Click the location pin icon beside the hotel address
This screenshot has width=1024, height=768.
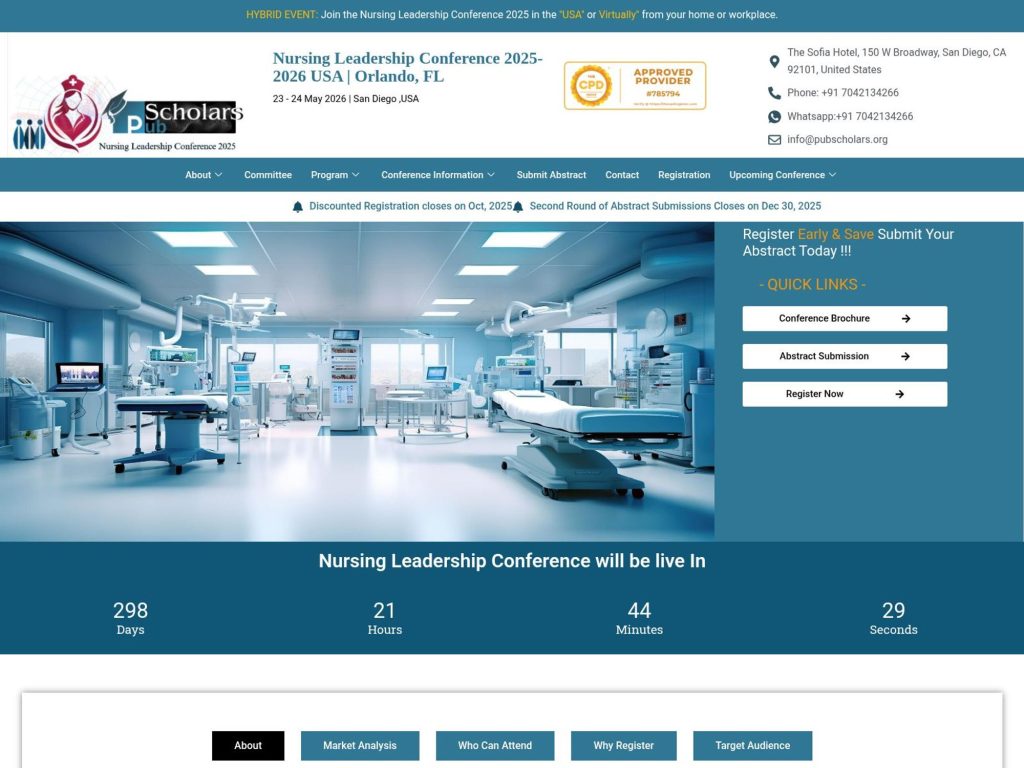775,61
